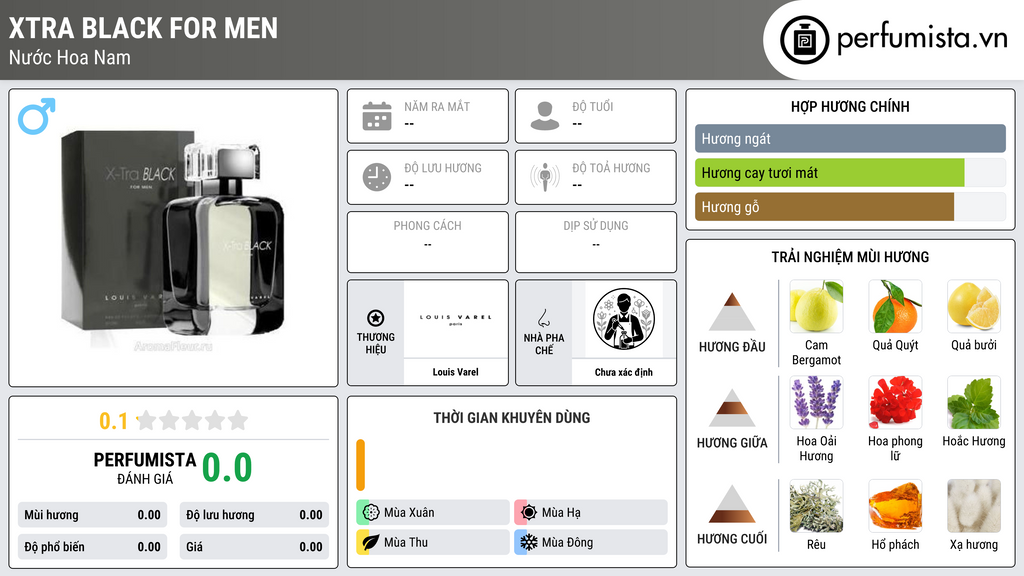The width and height of the screenshot is (1024, 576).
Task: Select the Cam Bergamot note image
Action: [816, 307]
